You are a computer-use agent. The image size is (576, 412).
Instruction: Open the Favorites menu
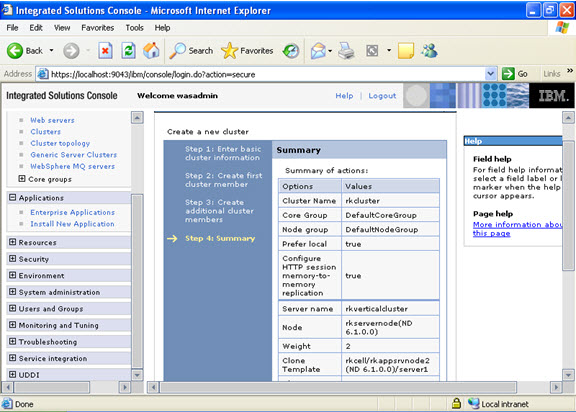97,28
